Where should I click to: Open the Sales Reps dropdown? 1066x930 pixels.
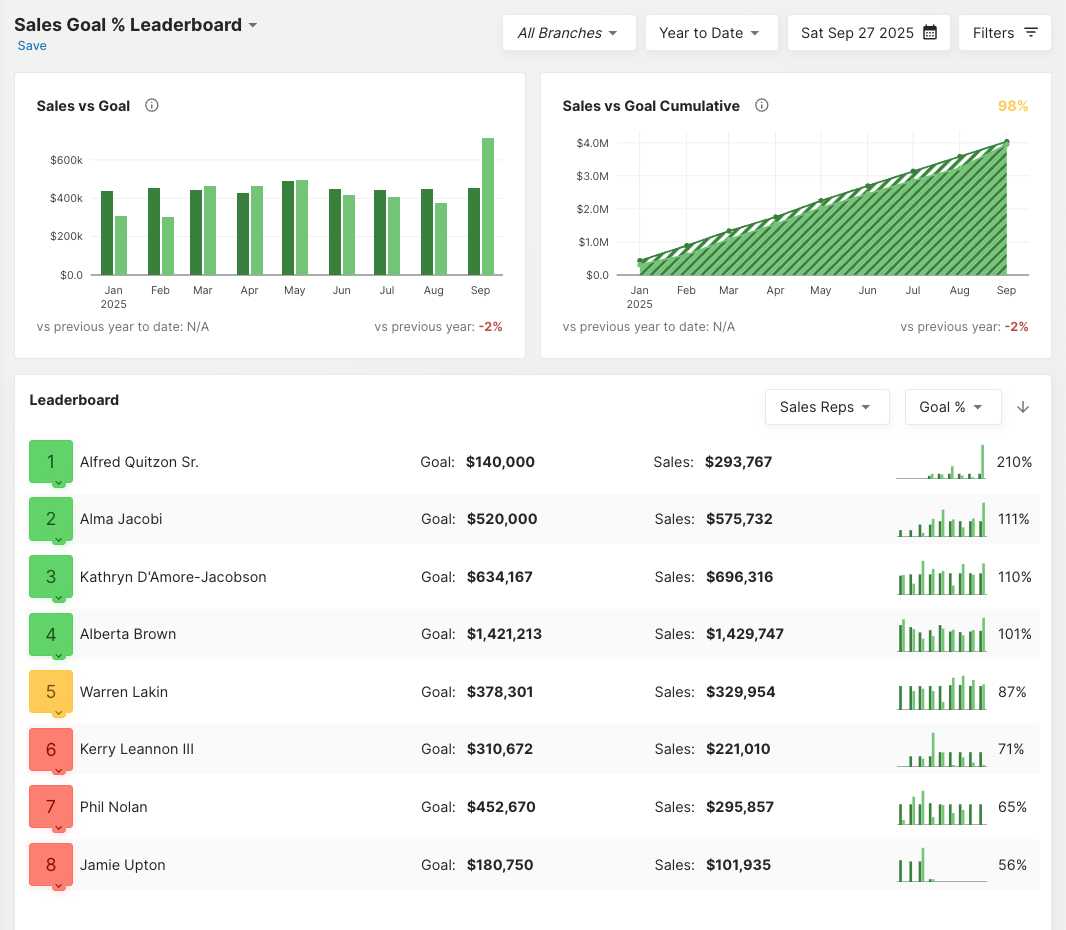coord(826,407)
